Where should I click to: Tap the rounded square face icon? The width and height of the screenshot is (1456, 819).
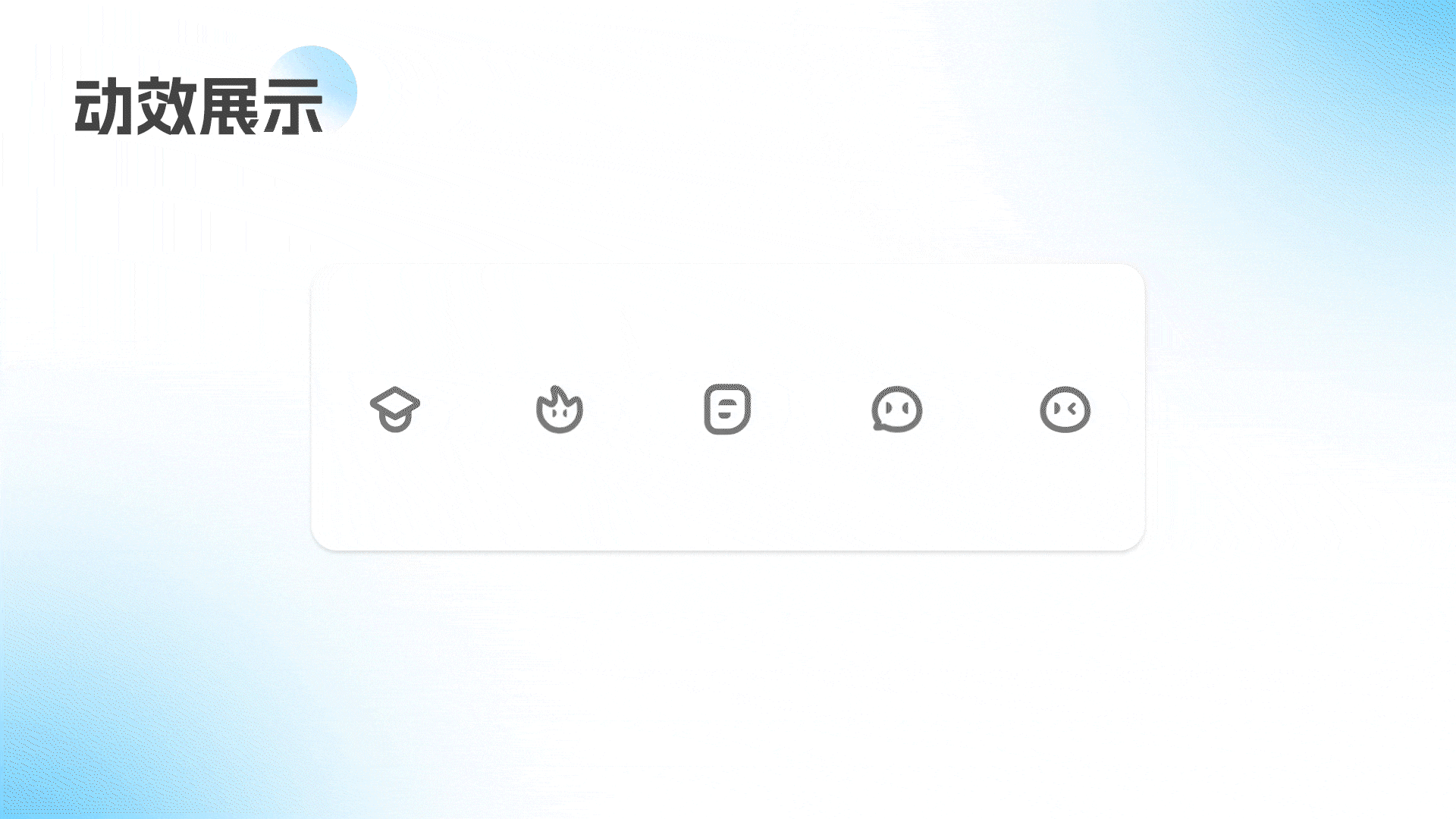pos(727,409)
